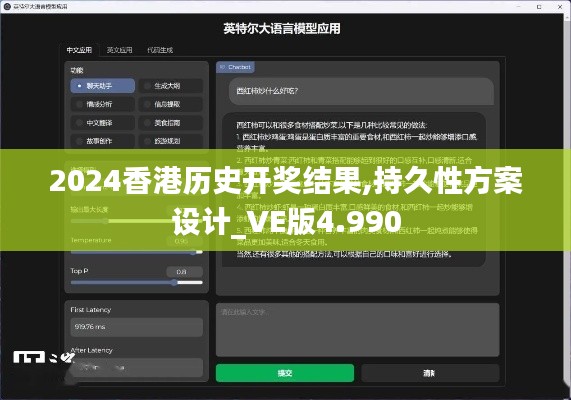The image size is (571, 400).
Task: Click the Chatbot label icon
Action: (223, 67)
